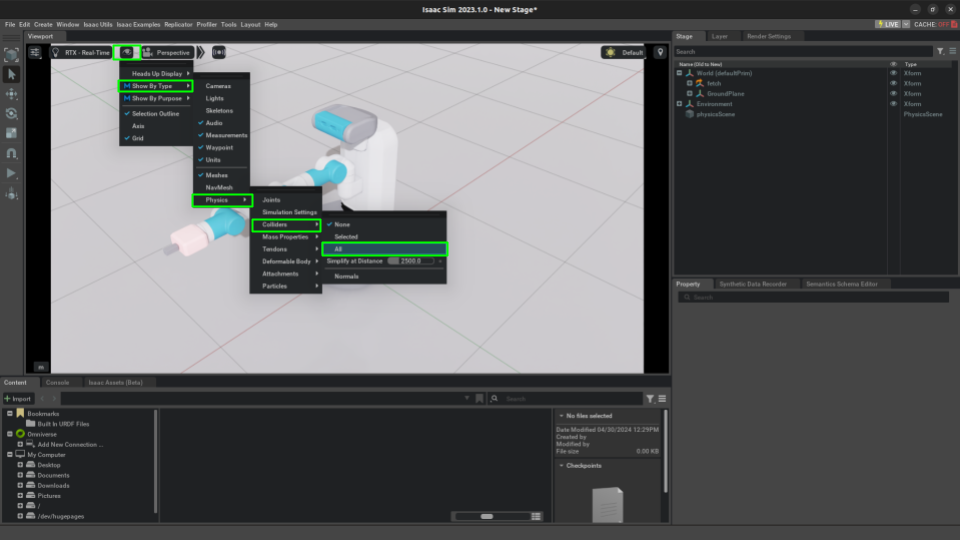Image resolution: width=960 pixels, height=540 pixels.
Task: Expand the Environment tree node
Action: [x=679, y=104]
